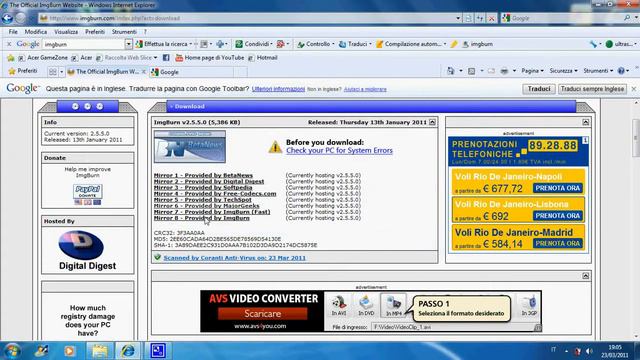Click Mirror 1 - Provided by BetaNews
Screen dimensions: 640x360
point(203,175)
